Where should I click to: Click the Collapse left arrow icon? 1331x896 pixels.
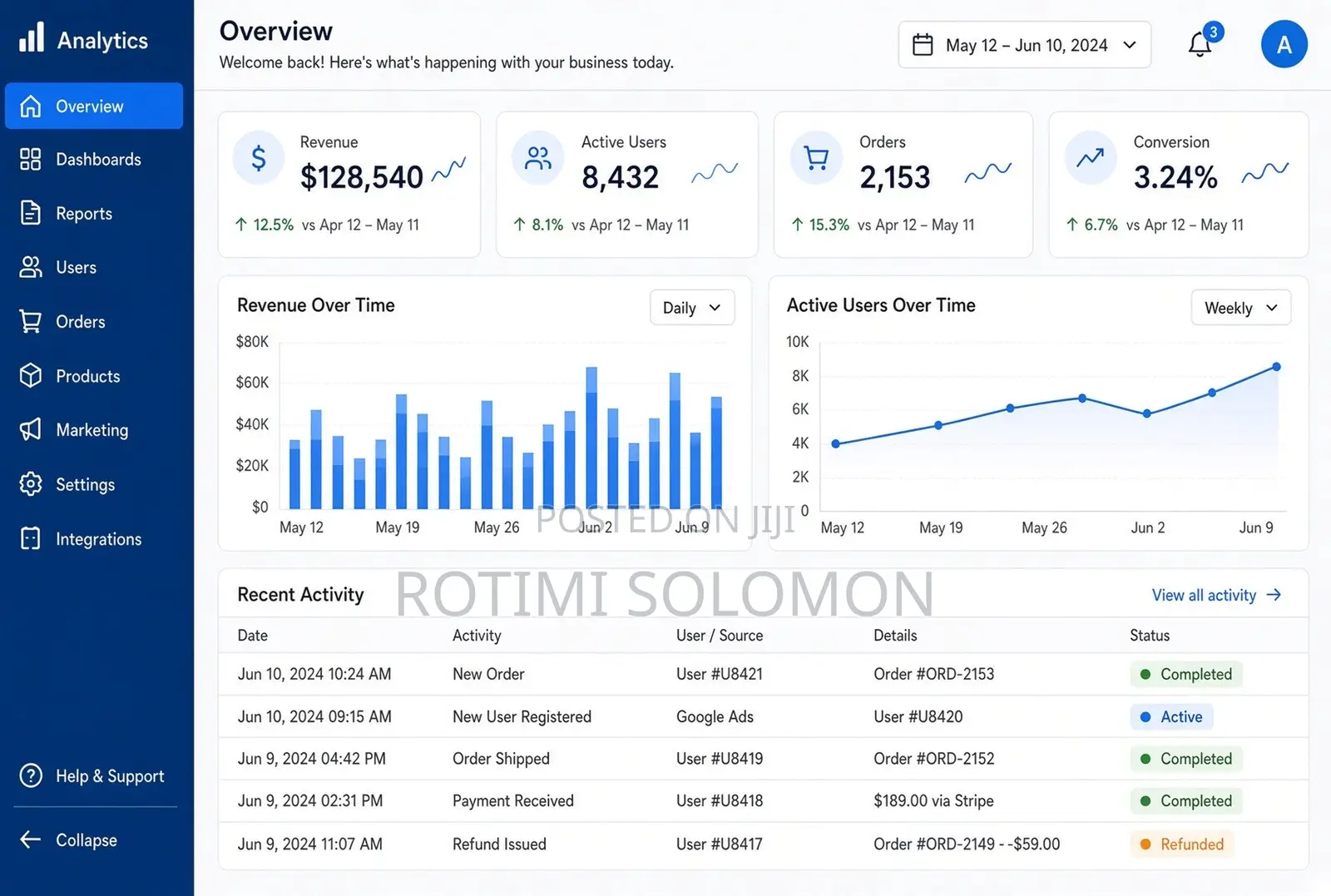[x=31, y=839]
